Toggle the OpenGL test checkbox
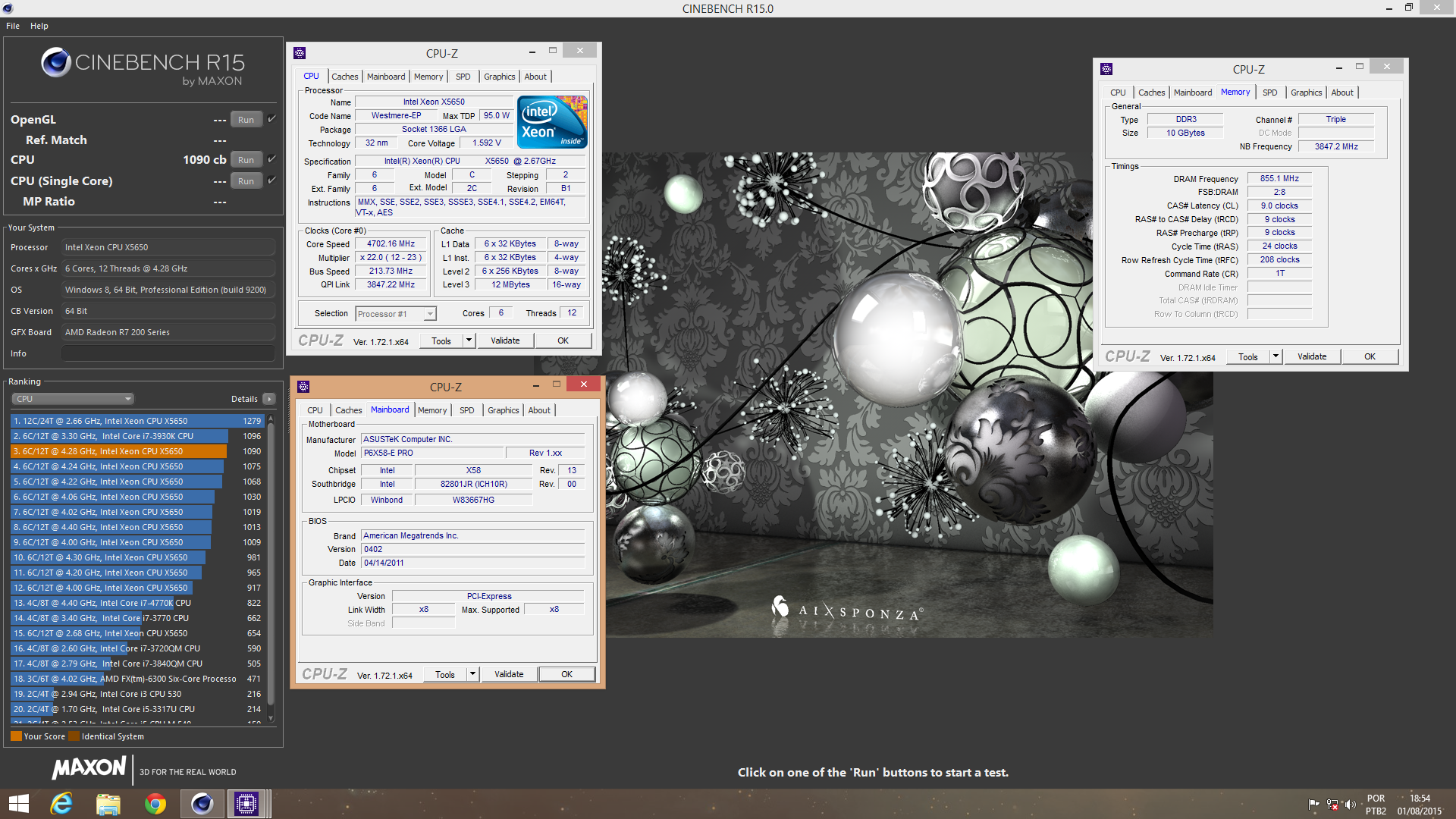The image size is (1456, 819). pyautogui.click(x=271, y=119)
